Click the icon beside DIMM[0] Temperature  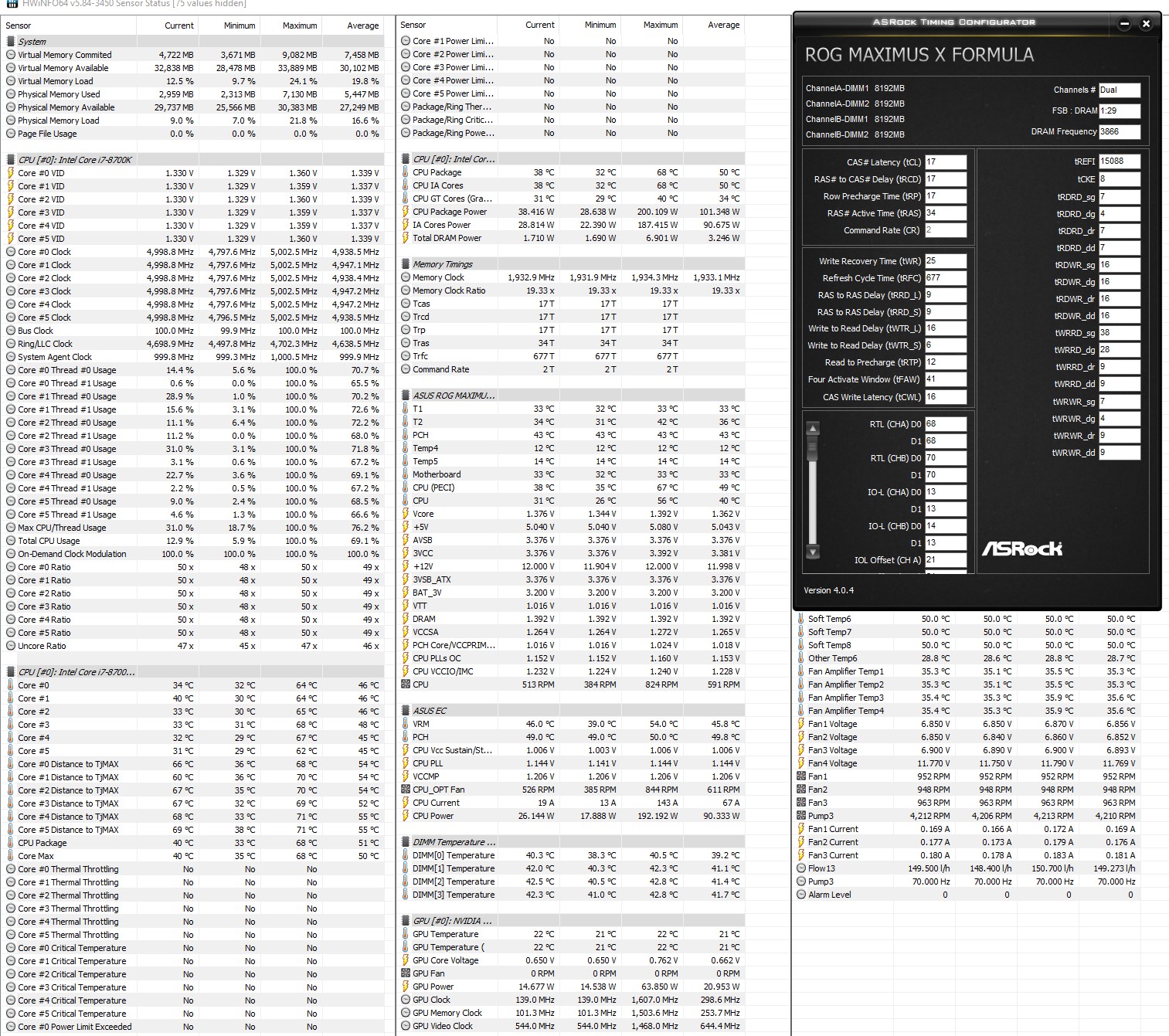[x=406, y=855]
